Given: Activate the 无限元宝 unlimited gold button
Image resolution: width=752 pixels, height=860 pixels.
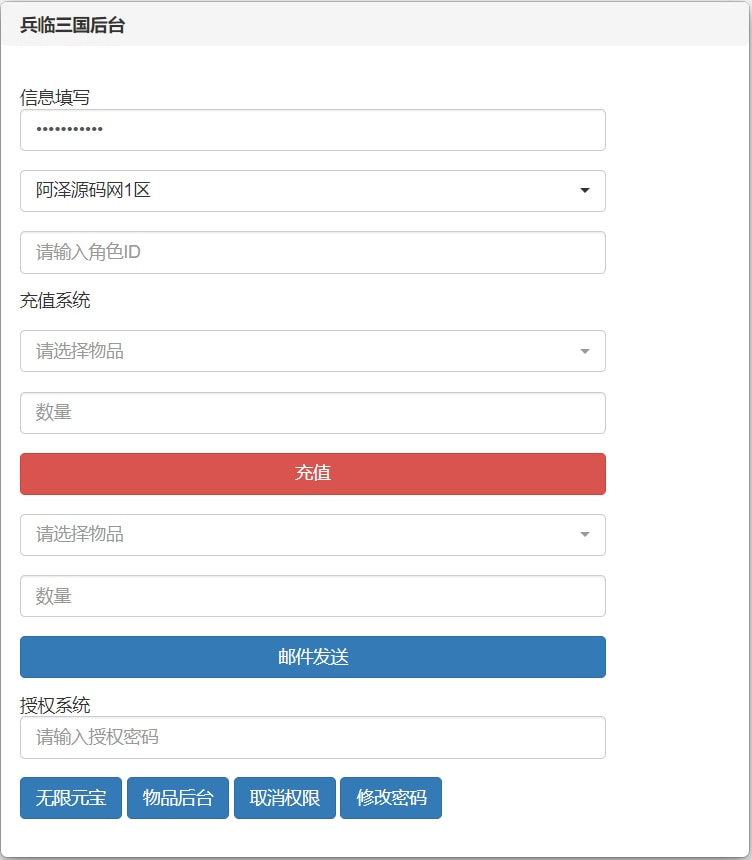Looking at the screenshot, I should 70,798.
